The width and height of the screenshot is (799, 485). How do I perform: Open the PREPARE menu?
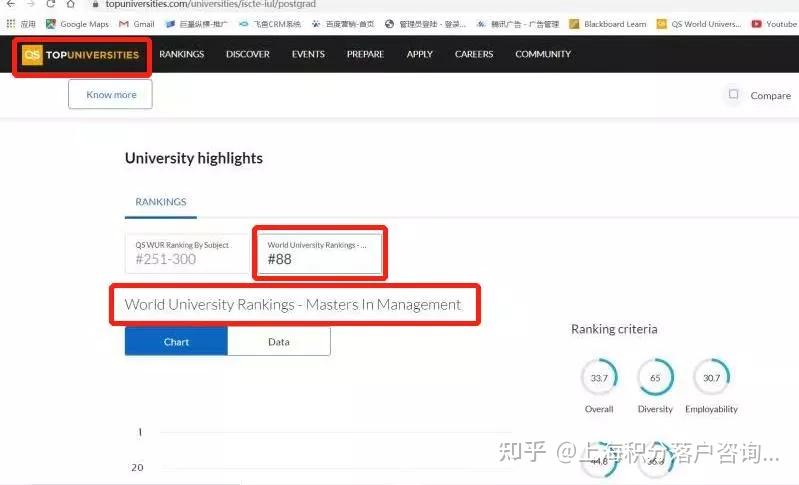tap(365, 54)
